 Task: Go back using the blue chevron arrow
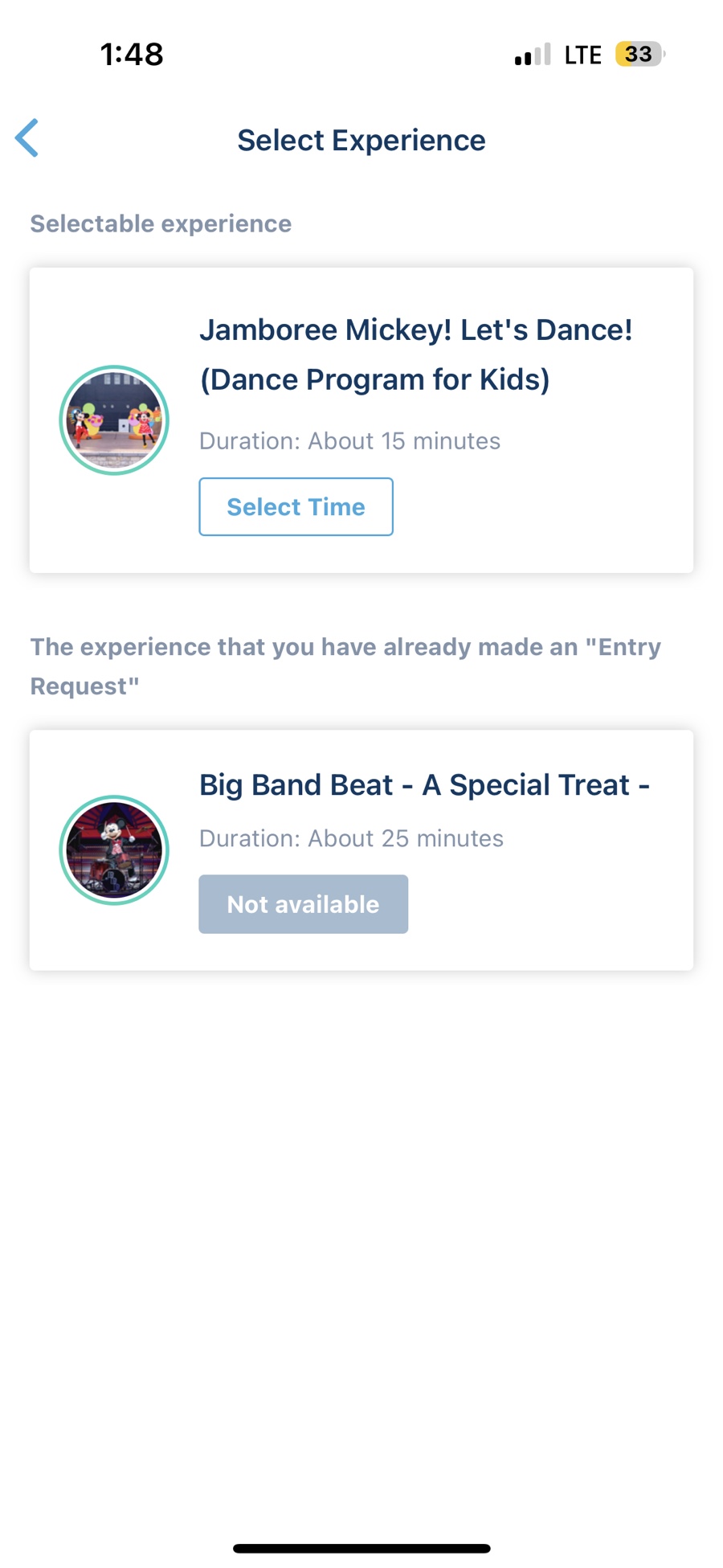coord(27,137)
